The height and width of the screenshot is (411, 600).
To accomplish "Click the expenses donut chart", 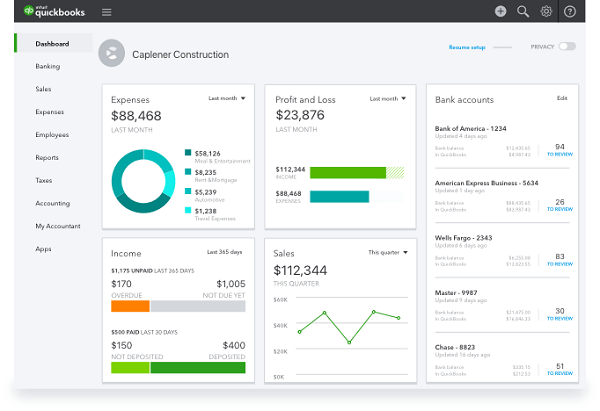I will tap(143, 181).
